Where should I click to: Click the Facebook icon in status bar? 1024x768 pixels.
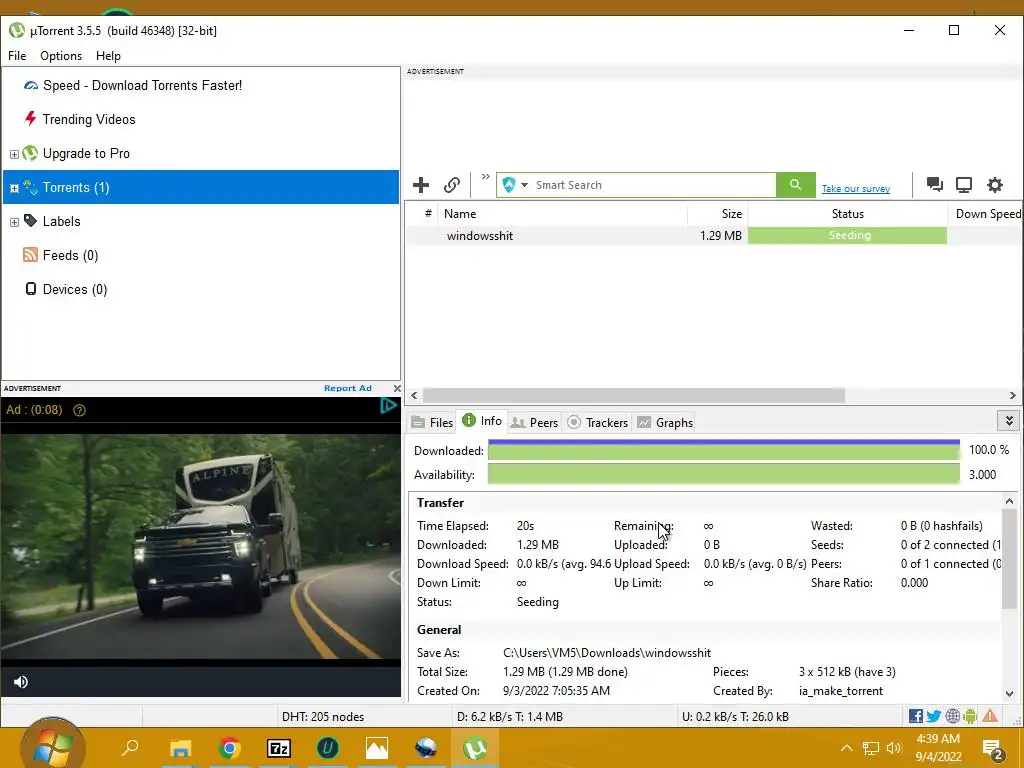coord(916,716)
